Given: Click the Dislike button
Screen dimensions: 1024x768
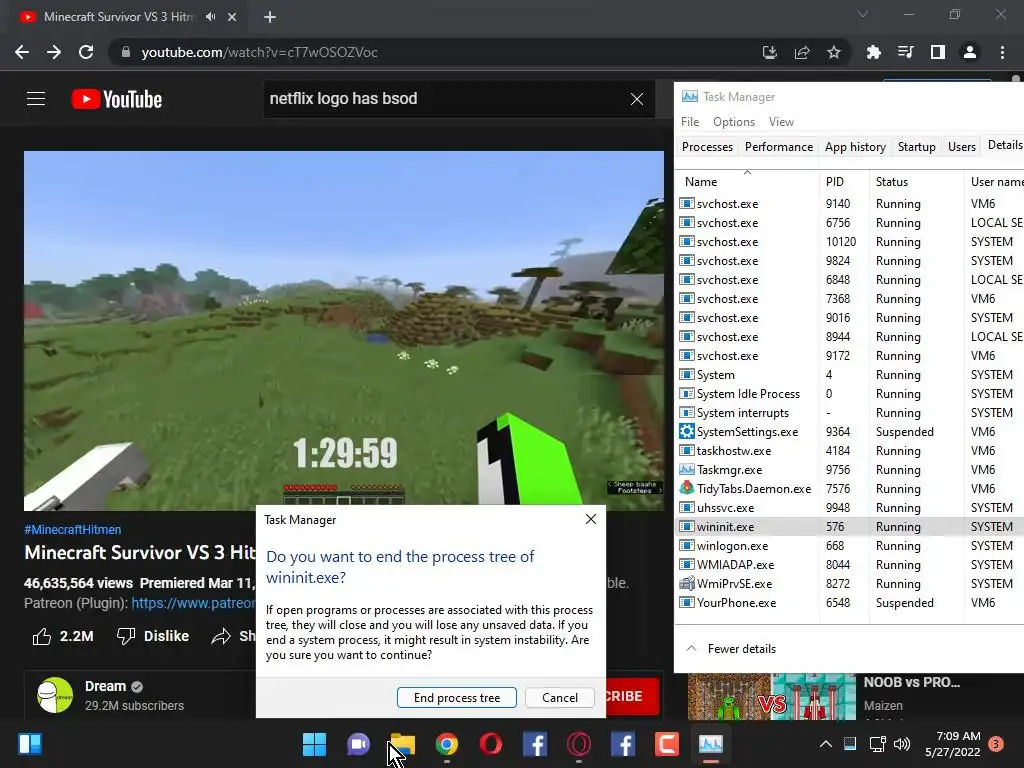Looking at the screenshot, I should click(153, 636).
